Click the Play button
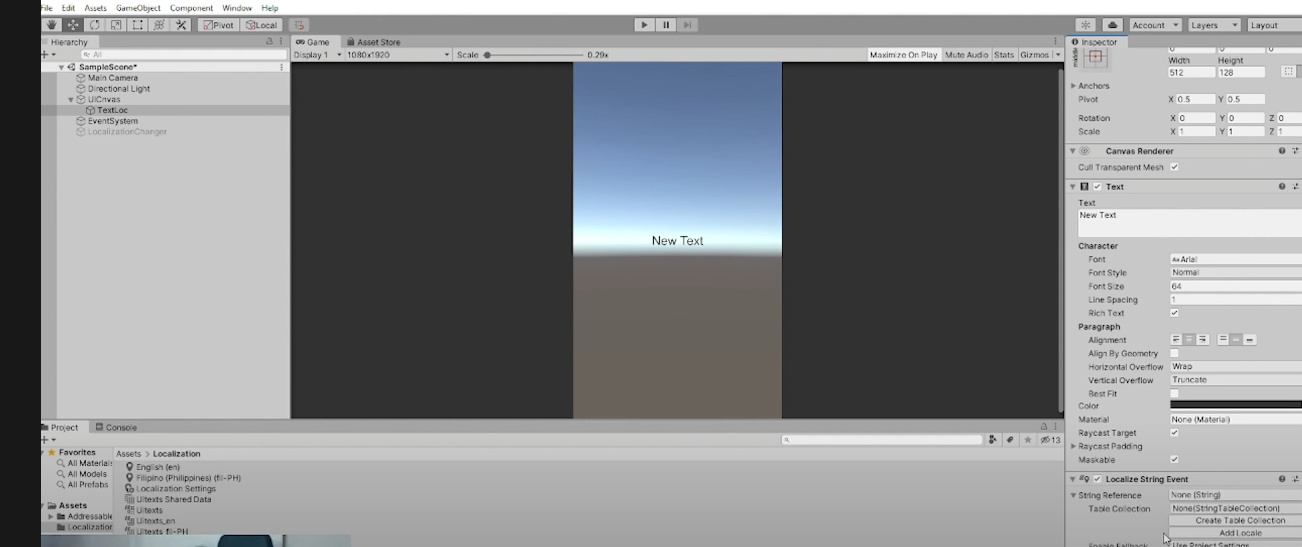The height and width of the screenshot is (547, 1302). point(644,25)
